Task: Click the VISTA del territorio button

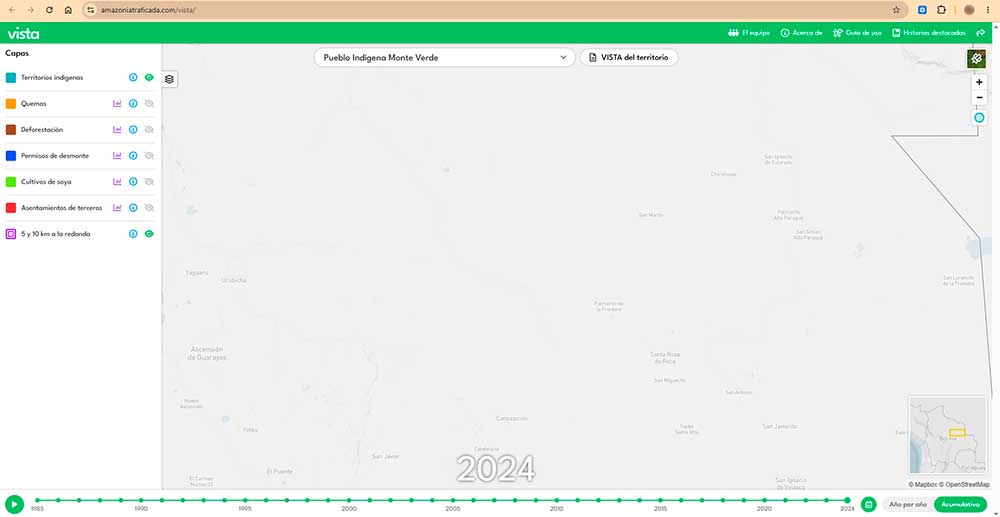Action: pyautogui.click(x=629, y=57)
